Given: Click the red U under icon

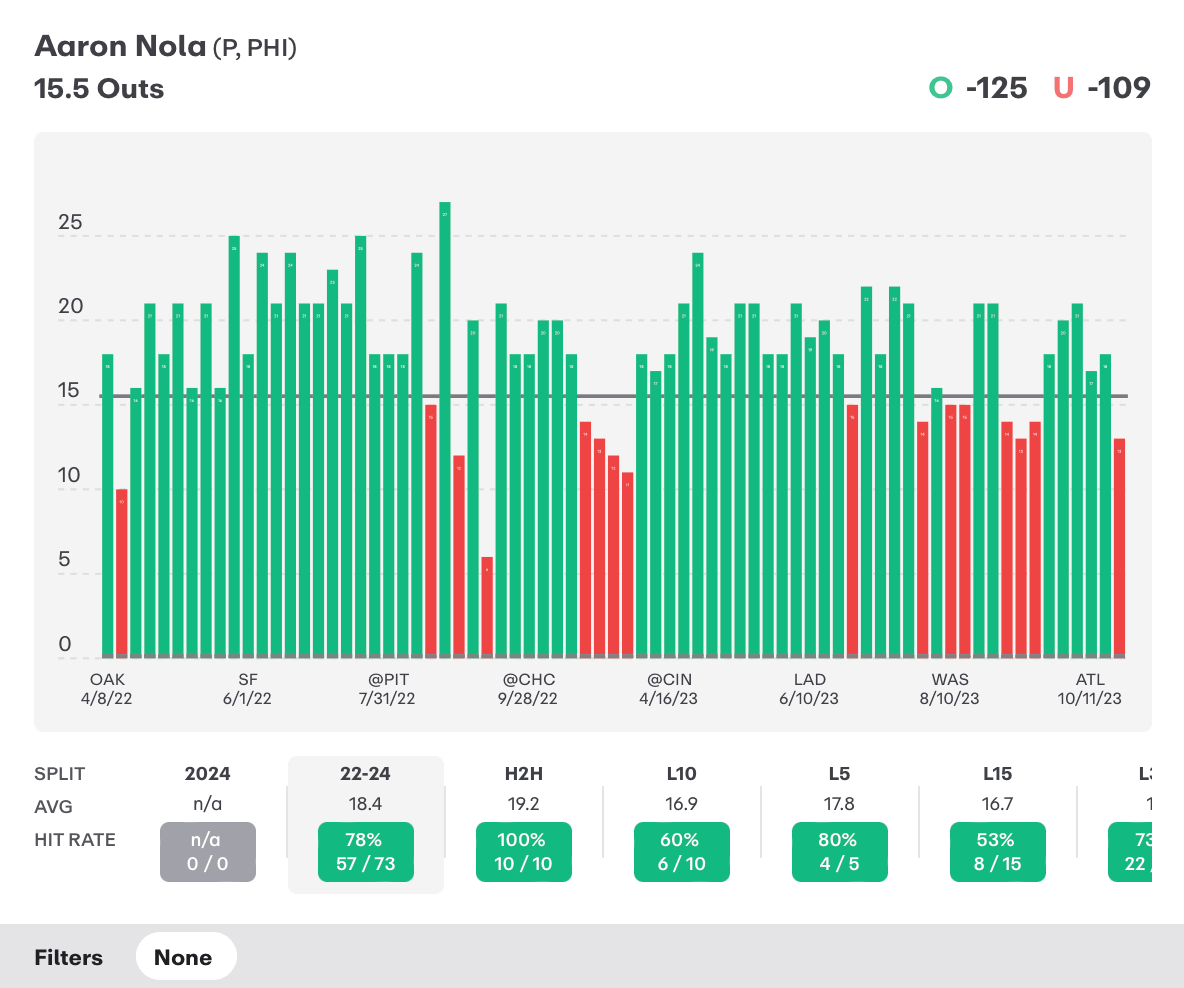Looking at the screenshot, I should (x=1063, y=88).
